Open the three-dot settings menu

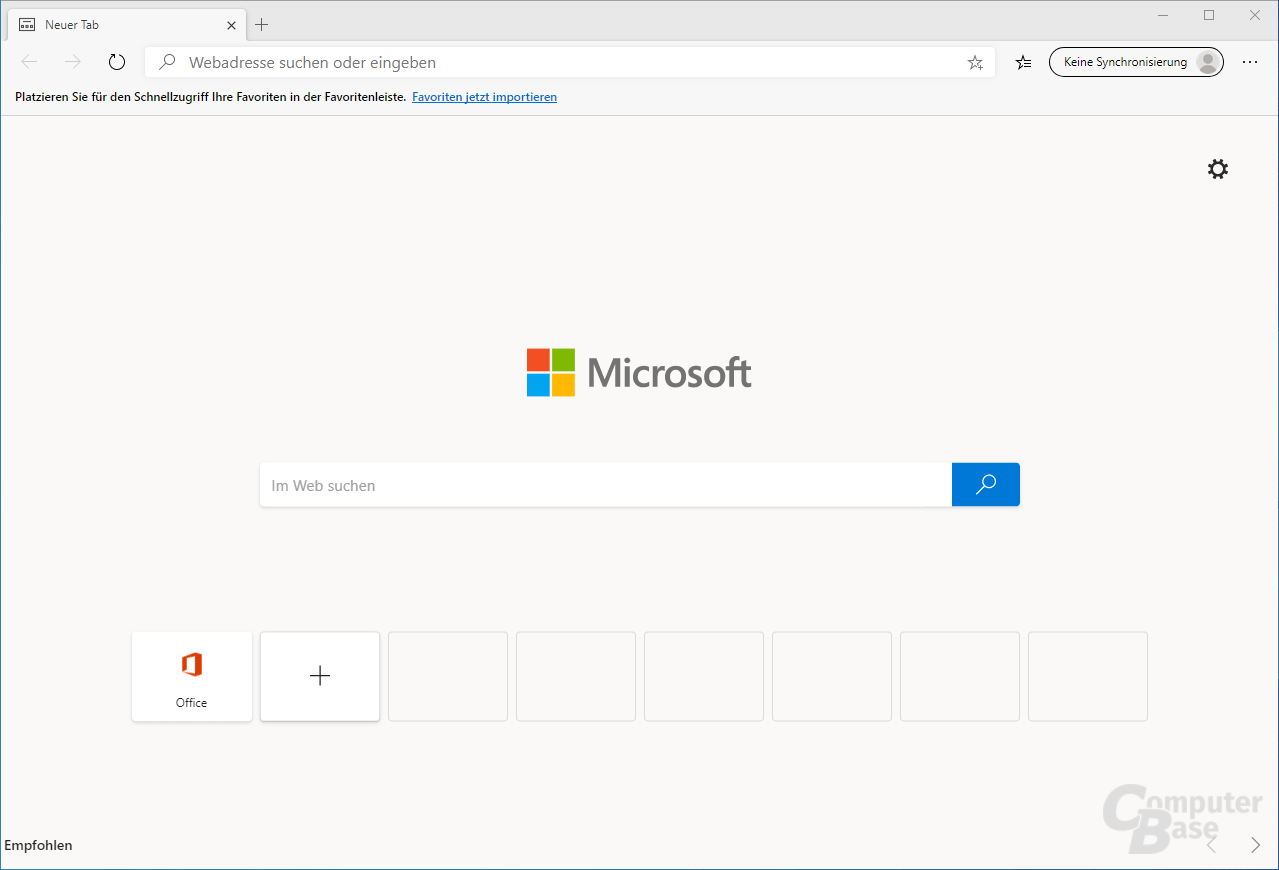(1250, 62)
